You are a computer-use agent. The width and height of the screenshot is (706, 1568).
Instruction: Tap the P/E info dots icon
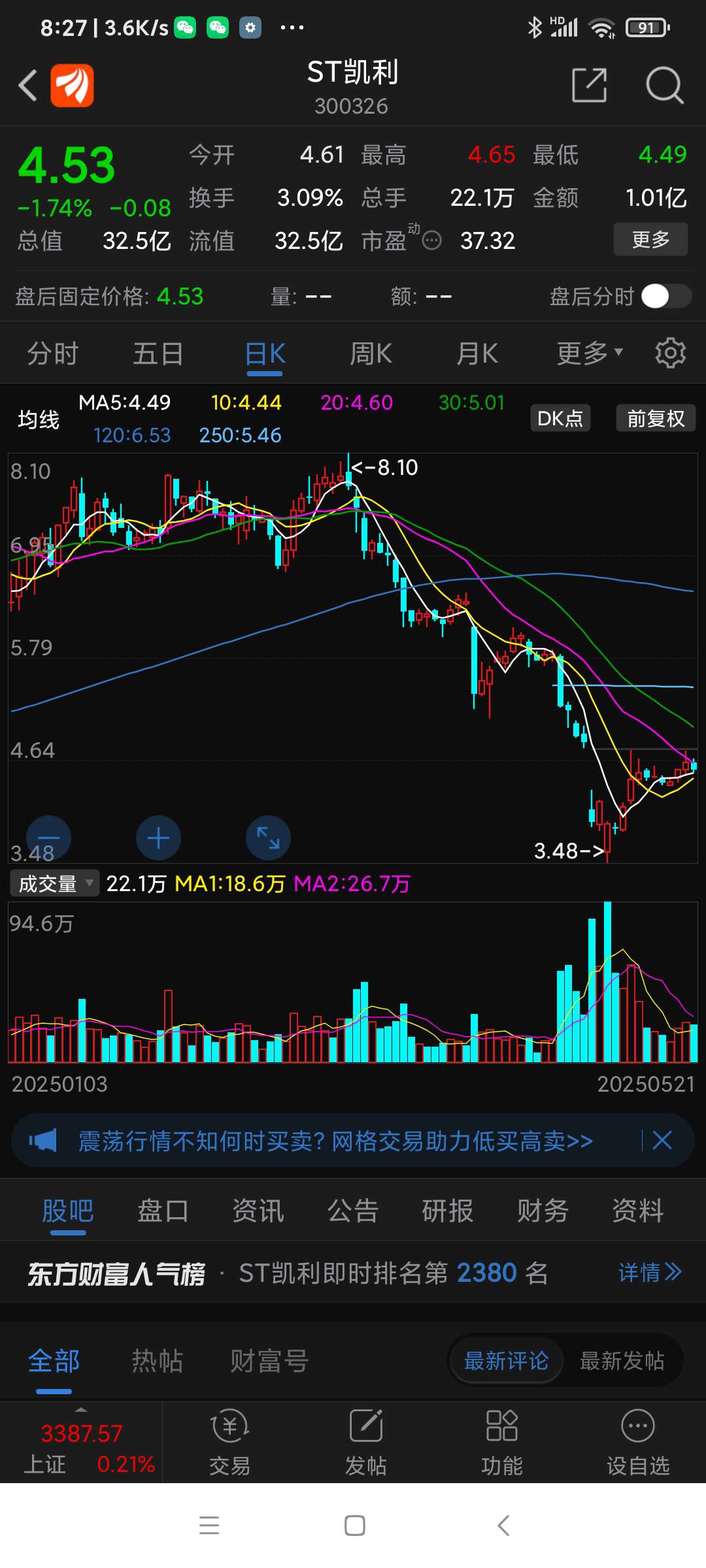pos(431,241)
